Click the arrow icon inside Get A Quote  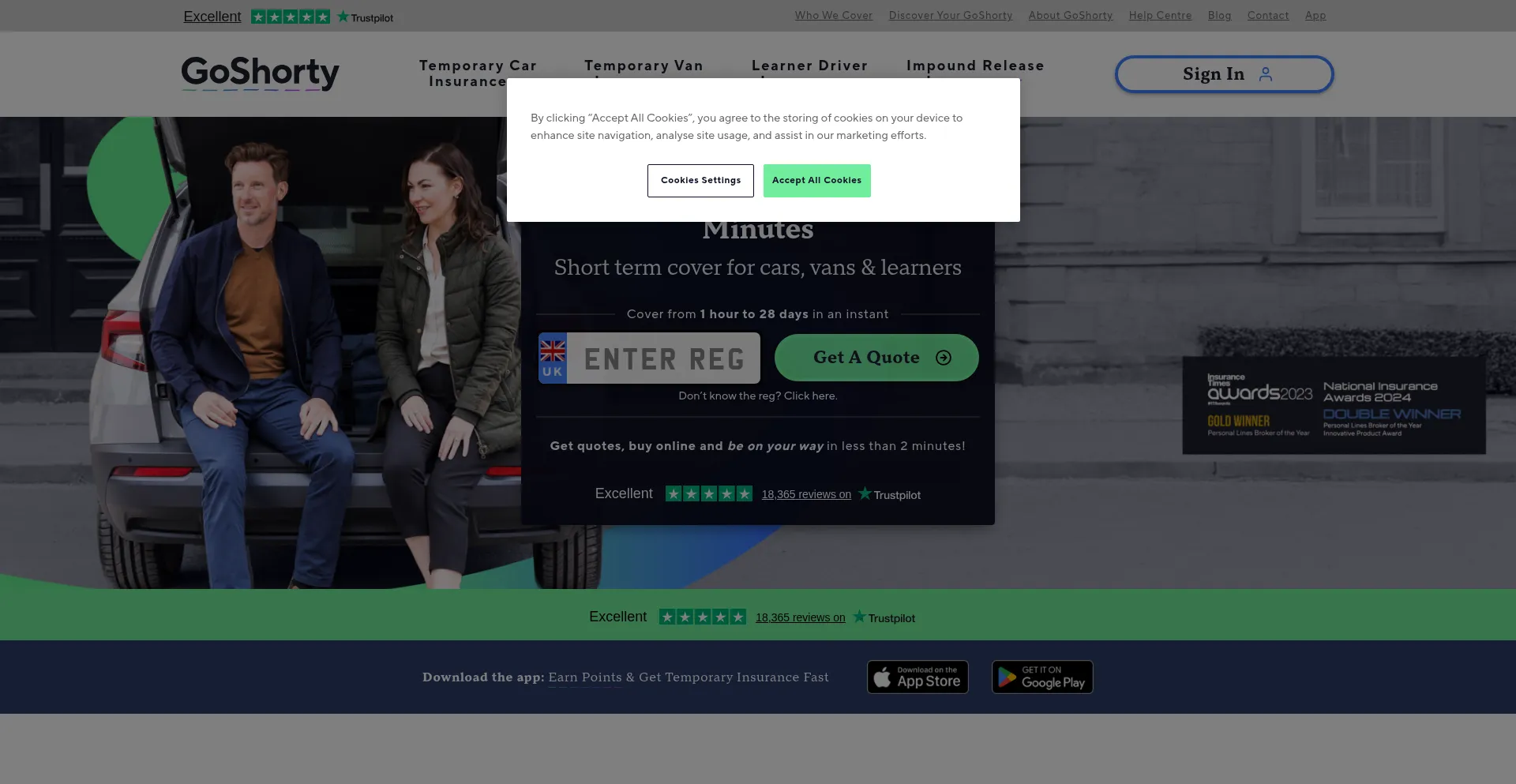(944, 358)
